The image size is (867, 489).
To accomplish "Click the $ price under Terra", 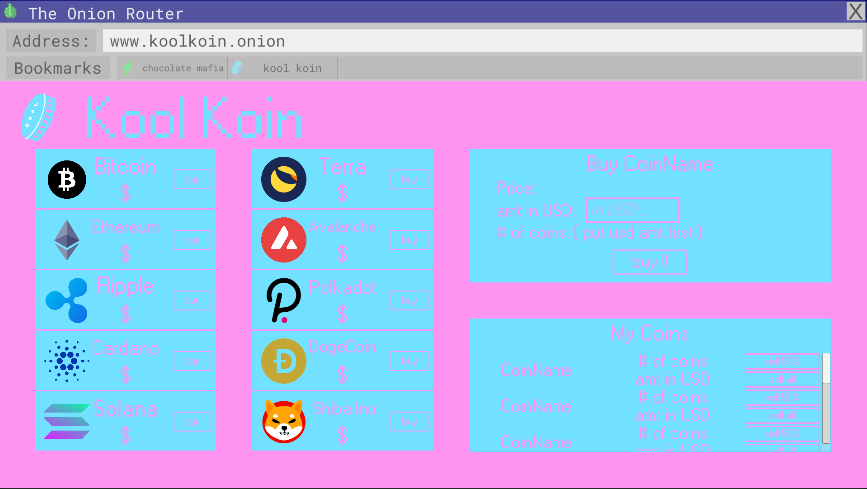I will [342, 193].
